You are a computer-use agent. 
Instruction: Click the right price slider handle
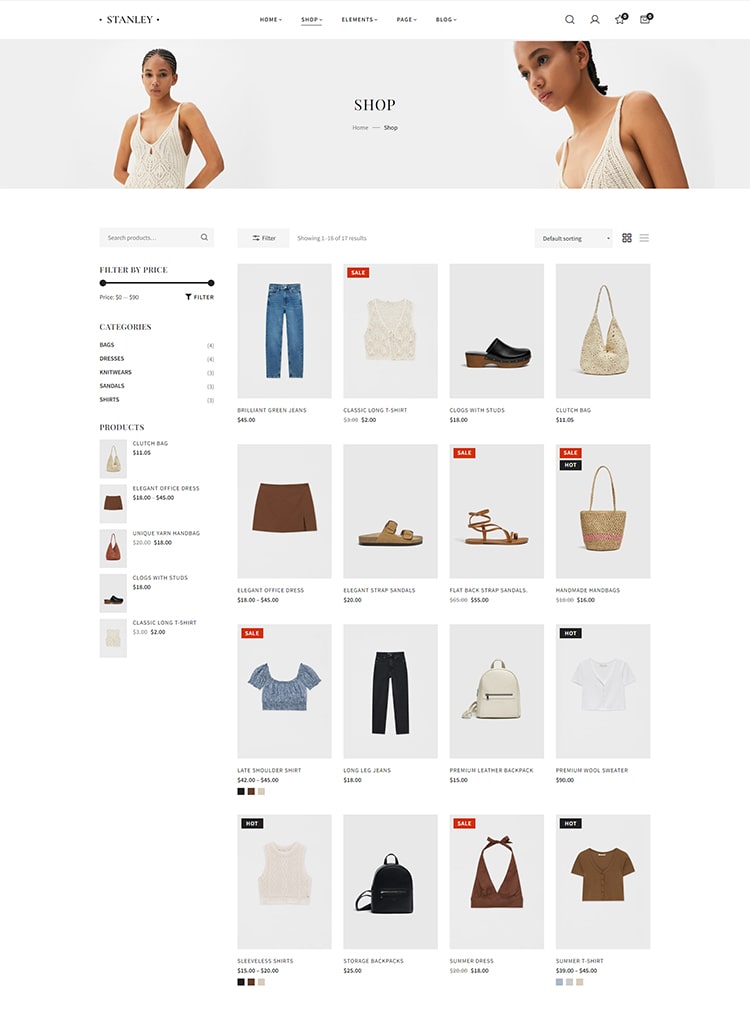click(x=211, y=283)
